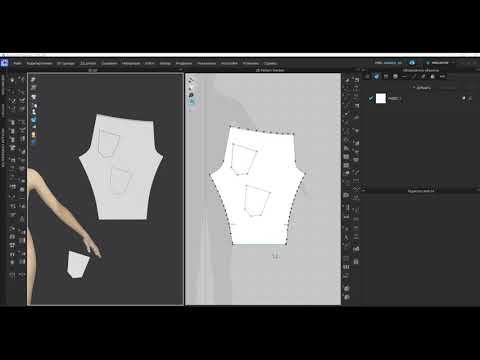Image resolution: width=480 pixels, height=360 pixels.
Task: Click the white fabric color swatch thumbnail
Action: tap(381, 98)
